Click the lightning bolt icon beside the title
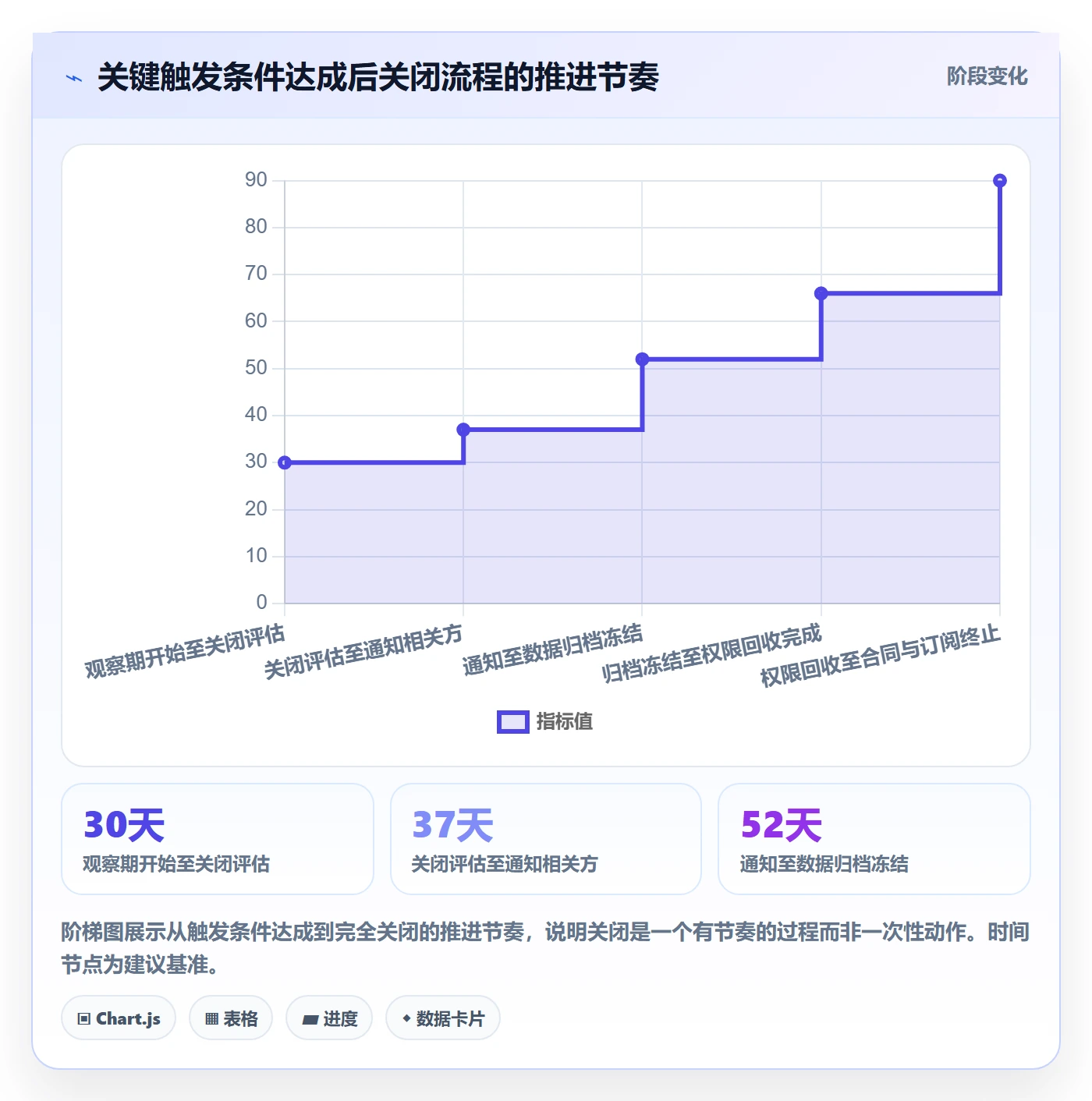This screenshot has width=1092, height=1101. [74, 78]
